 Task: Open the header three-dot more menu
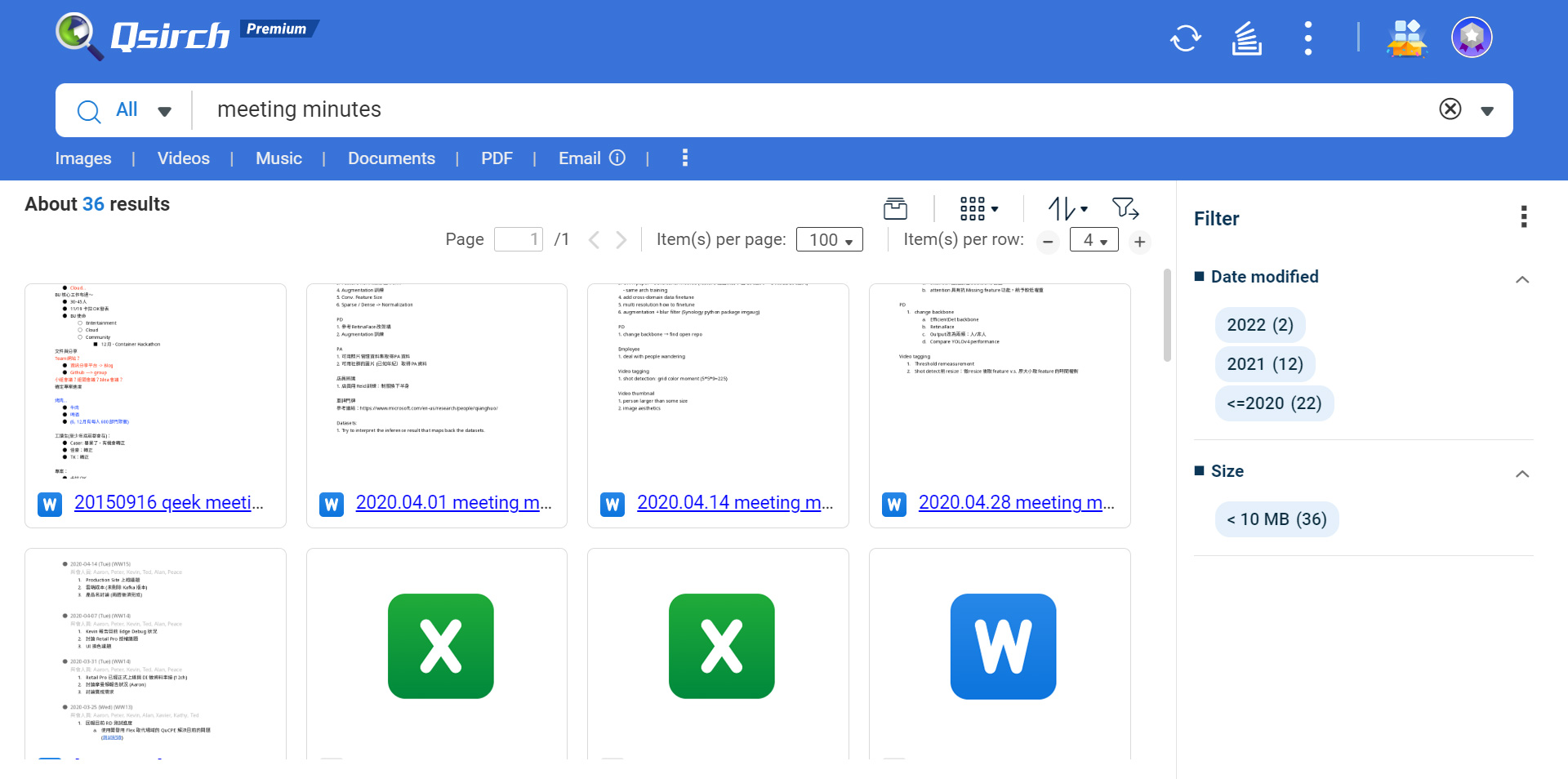coord(1307,38)
